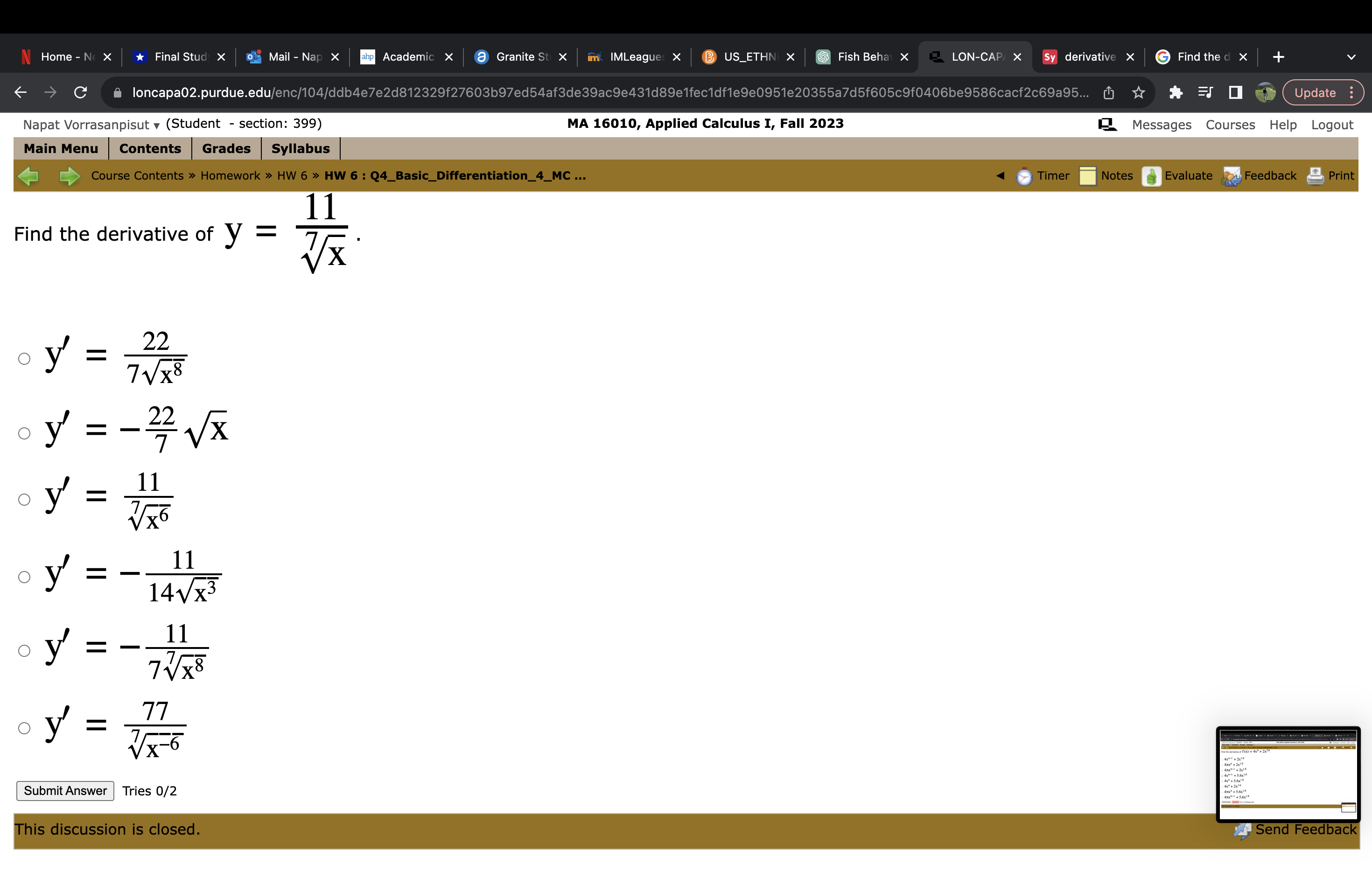Switch to the Grades tab
Image resolution: width=1372 pixels, height=892 pixels.
coord(225,148)
